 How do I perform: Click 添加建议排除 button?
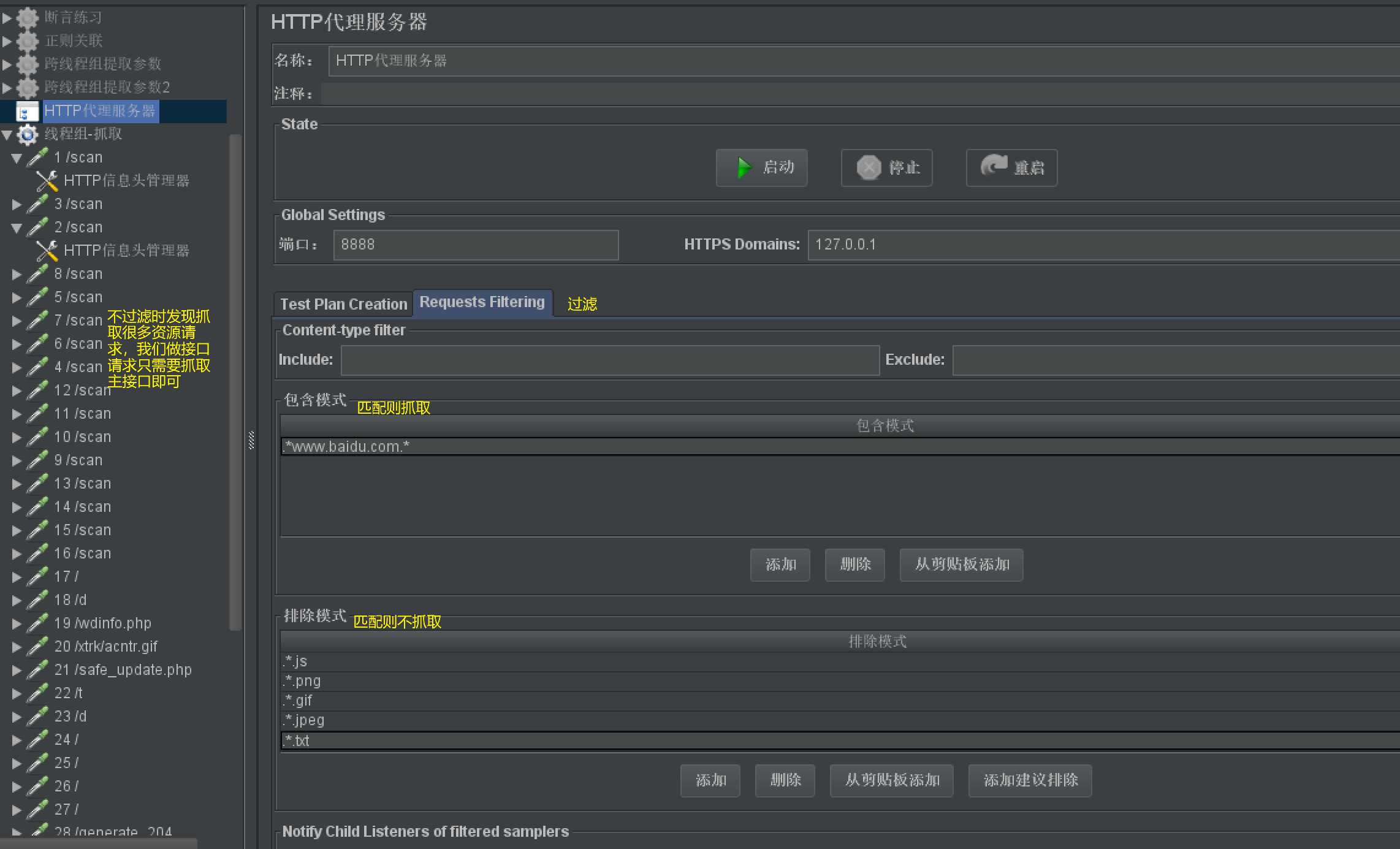(x=1030, y=780)
